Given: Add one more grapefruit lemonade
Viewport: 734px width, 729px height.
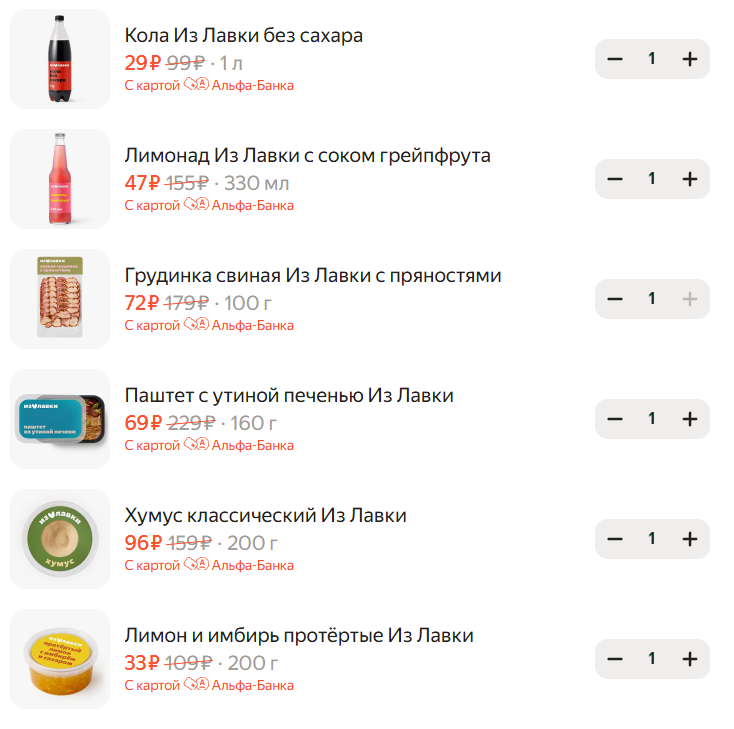Looking at the screenshot, I should tap(689, 179).
